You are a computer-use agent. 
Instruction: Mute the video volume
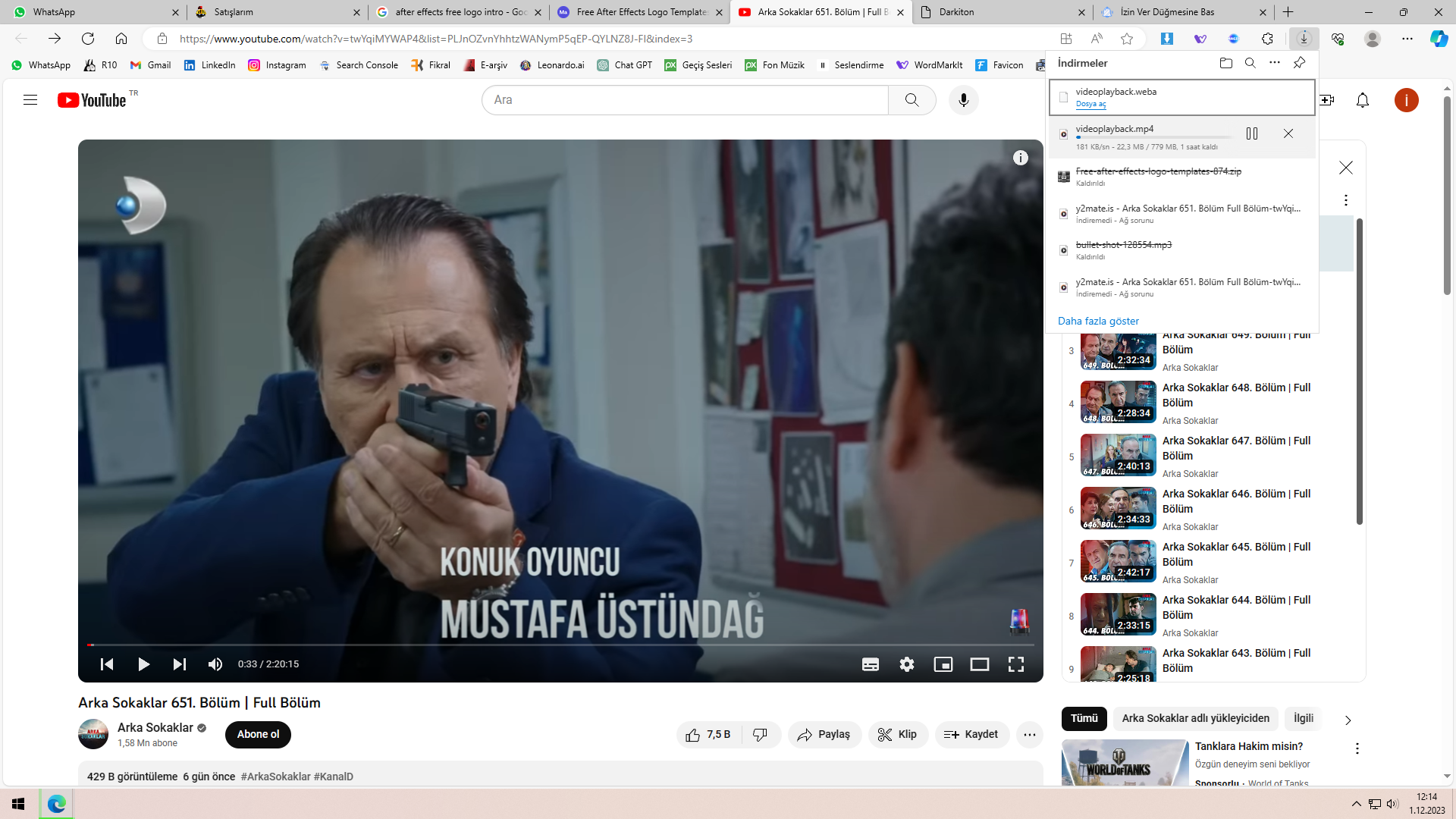point(215,664)
